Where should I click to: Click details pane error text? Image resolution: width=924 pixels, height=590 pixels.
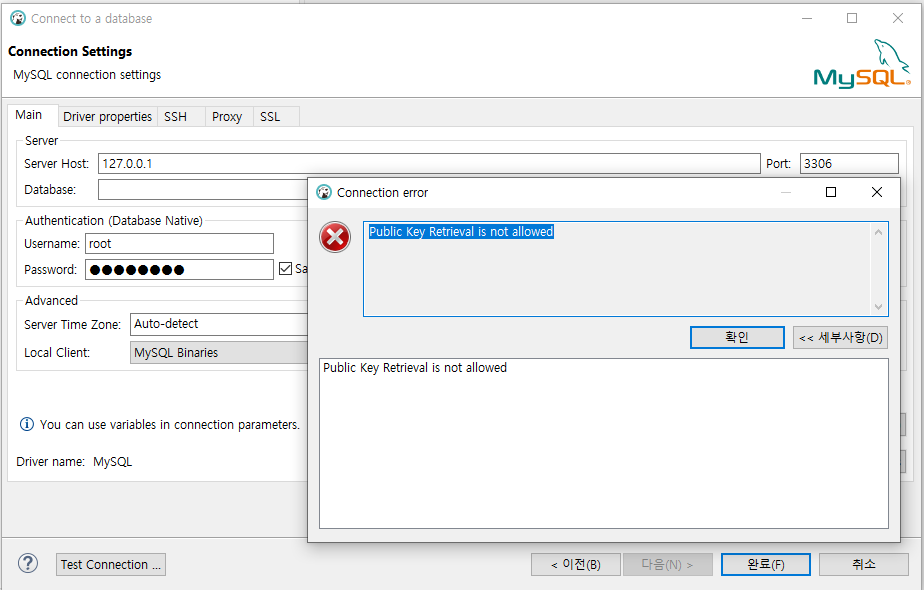click(x=415, y=368)
